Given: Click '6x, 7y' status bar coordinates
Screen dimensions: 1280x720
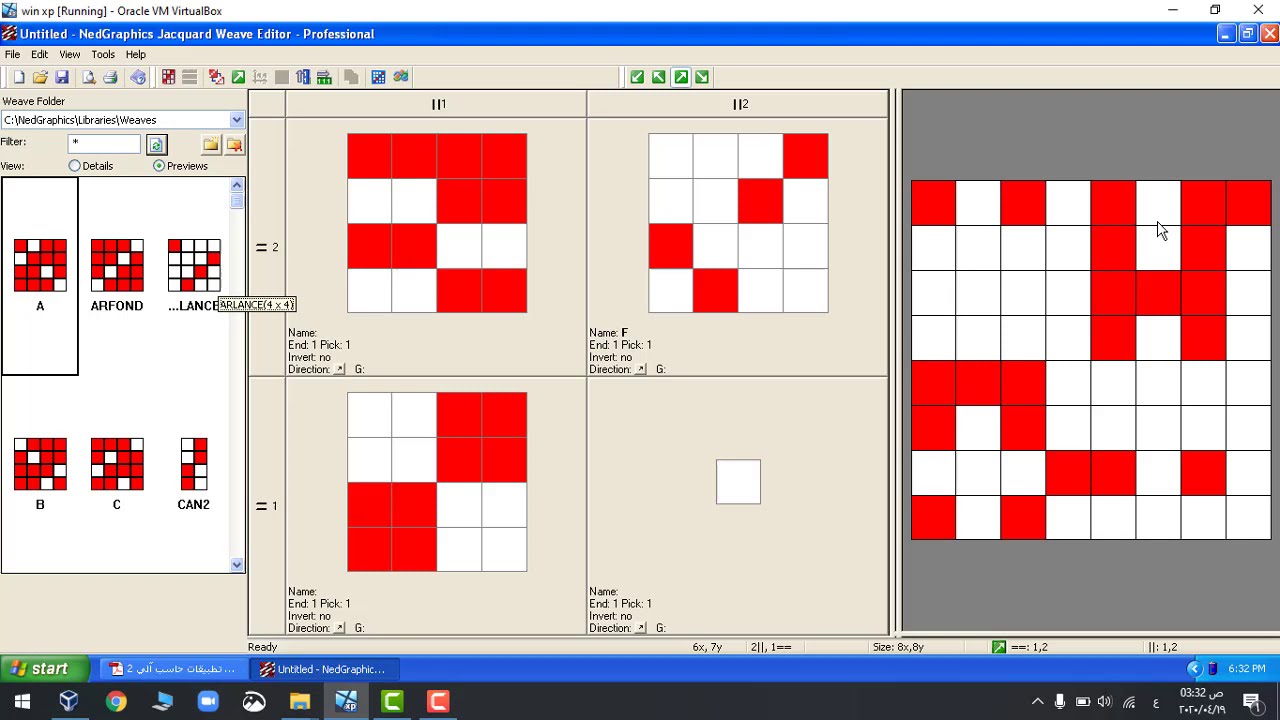Looking at the screenshot, I should coord(707,647).
